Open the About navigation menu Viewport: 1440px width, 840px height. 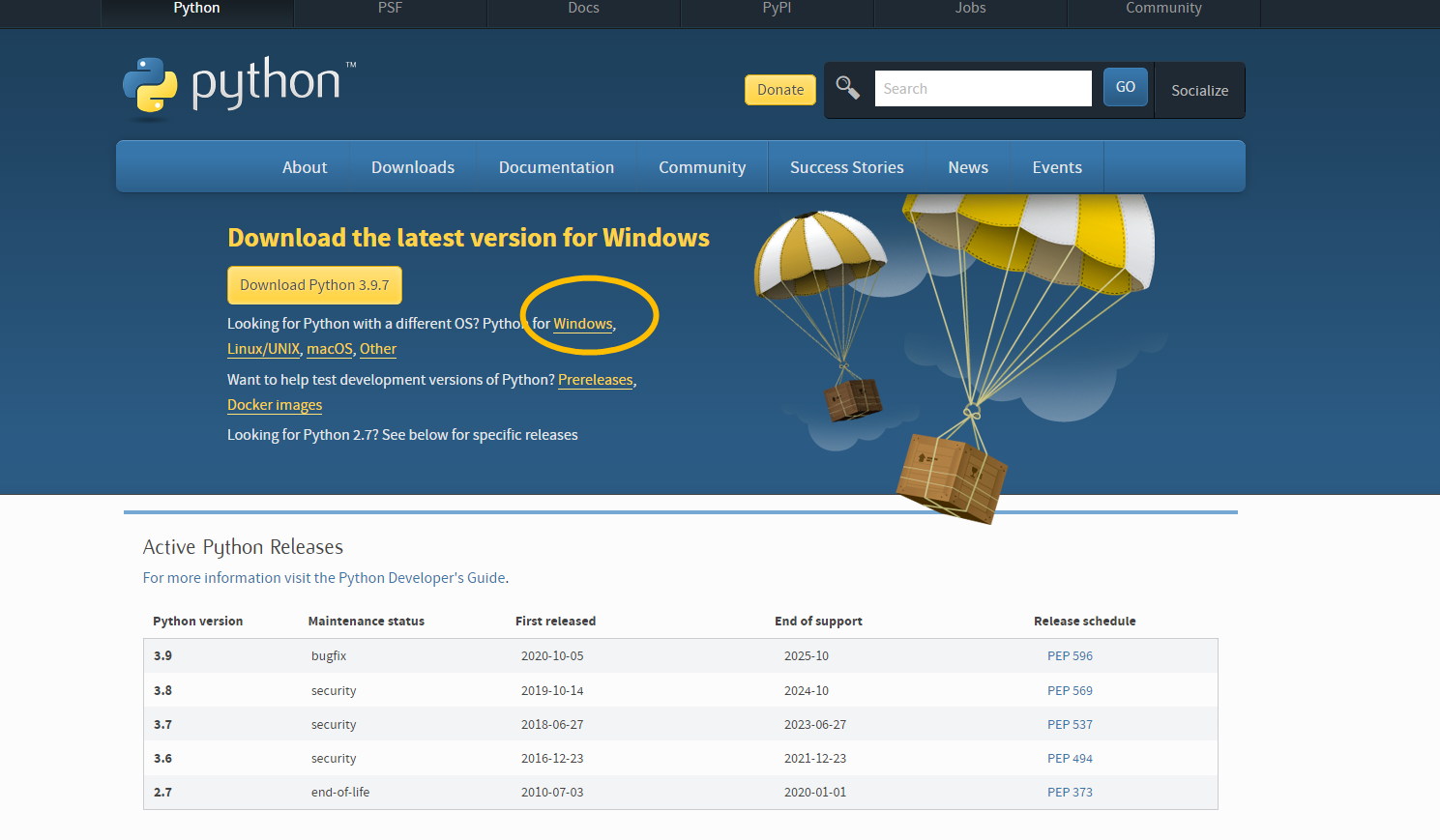click(305, 167)
